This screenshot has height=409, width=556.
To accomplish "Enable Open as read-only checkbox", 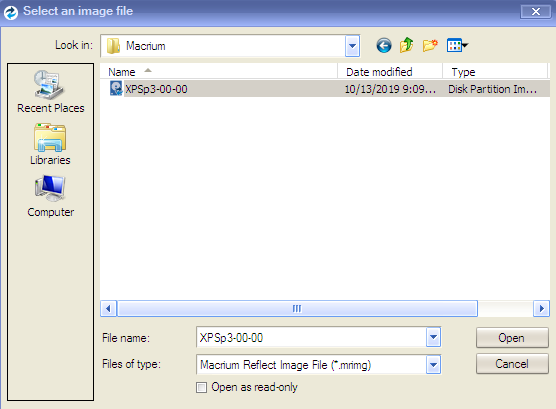I will tap(201, 387).
